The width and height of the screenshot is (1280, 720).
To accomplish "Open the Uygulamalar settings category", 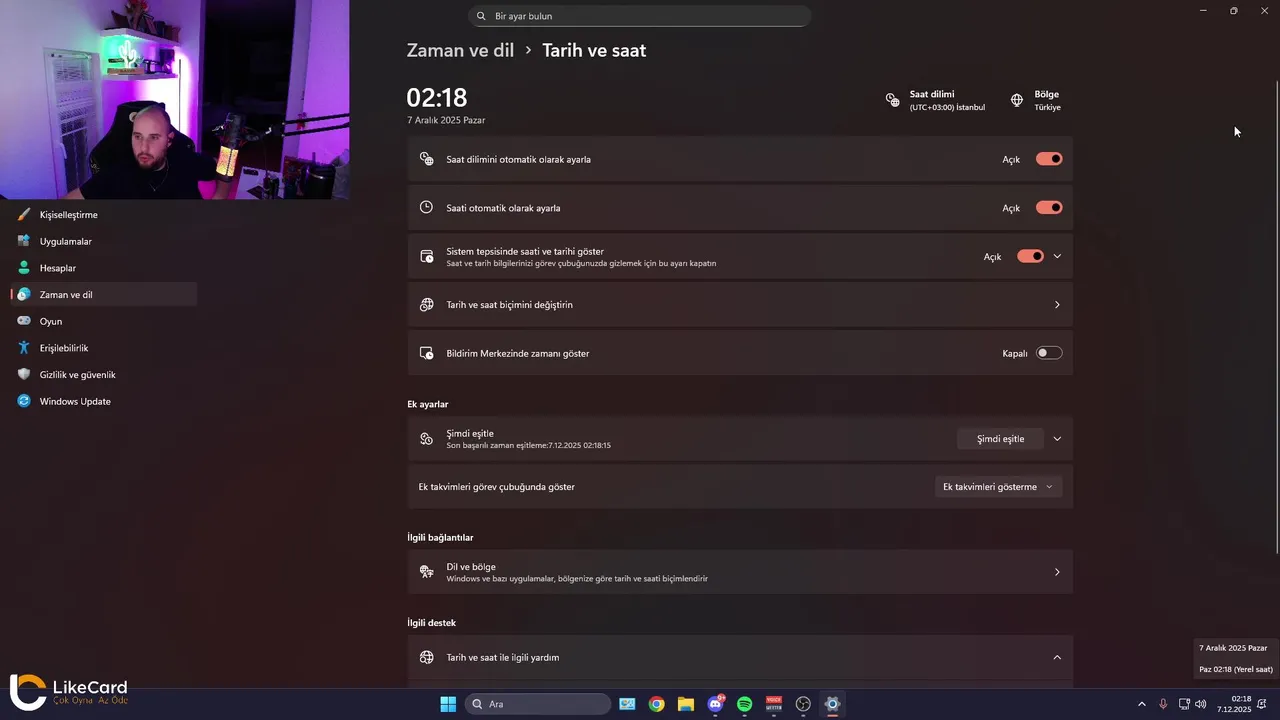I will [104, 241].
